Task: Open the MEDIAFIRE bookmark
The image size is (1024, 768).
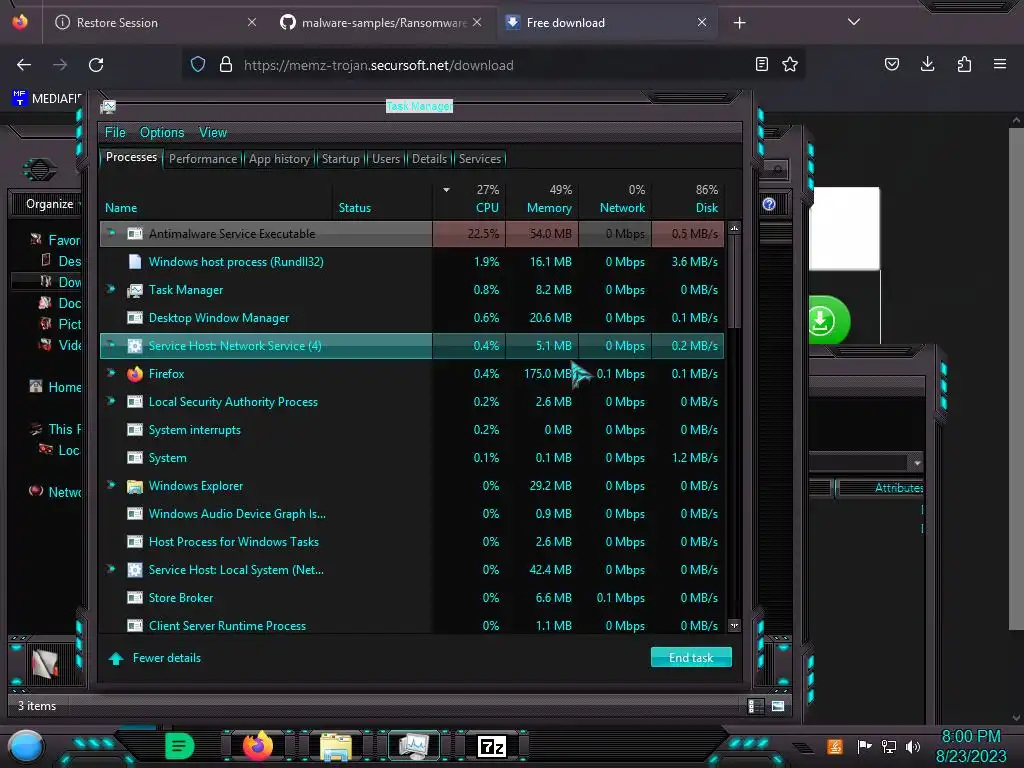Action: coord(46,99)
